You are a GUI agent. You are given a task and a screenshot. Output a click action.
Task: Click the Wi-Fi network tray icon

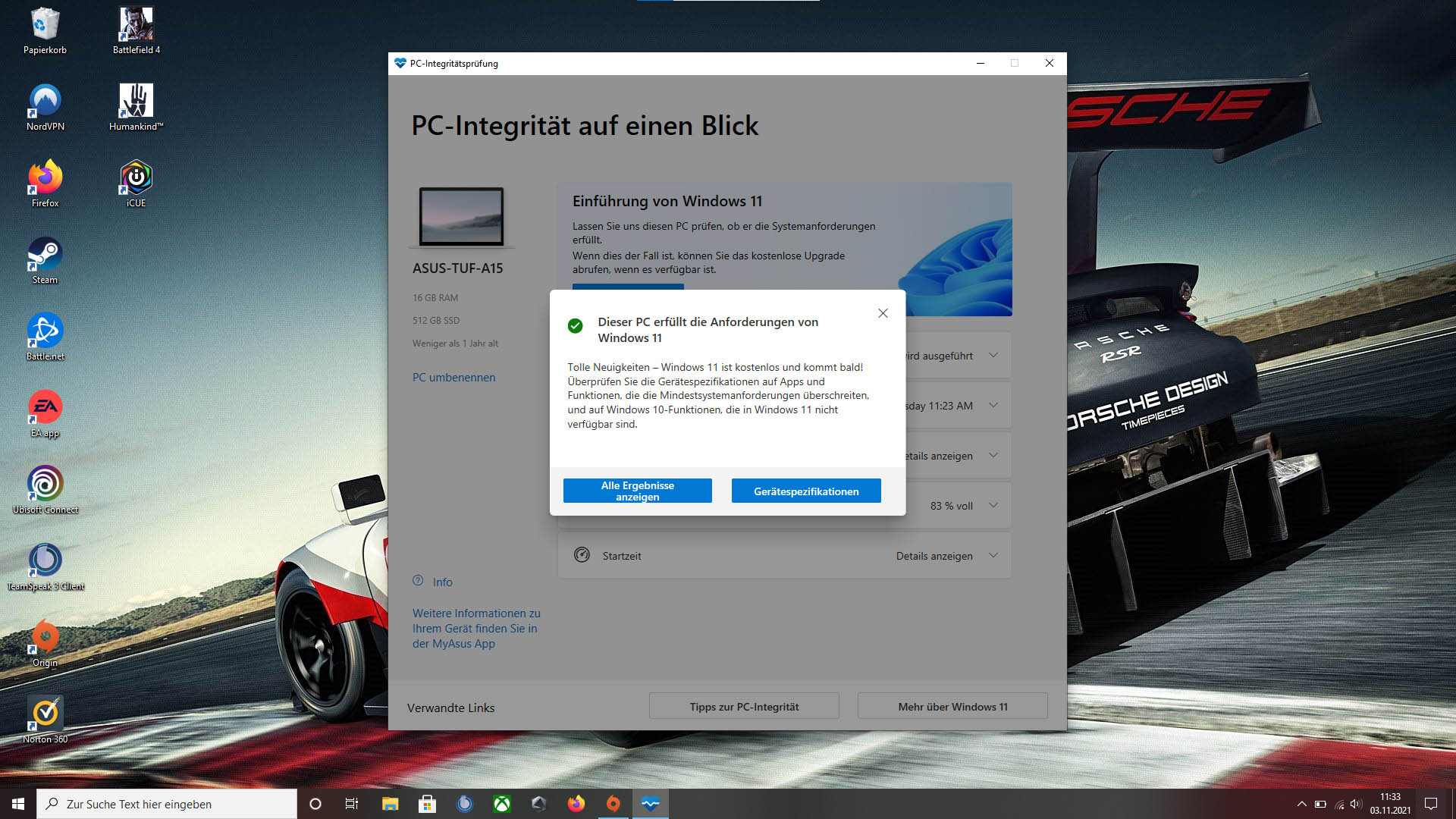tap(1339, 804)
